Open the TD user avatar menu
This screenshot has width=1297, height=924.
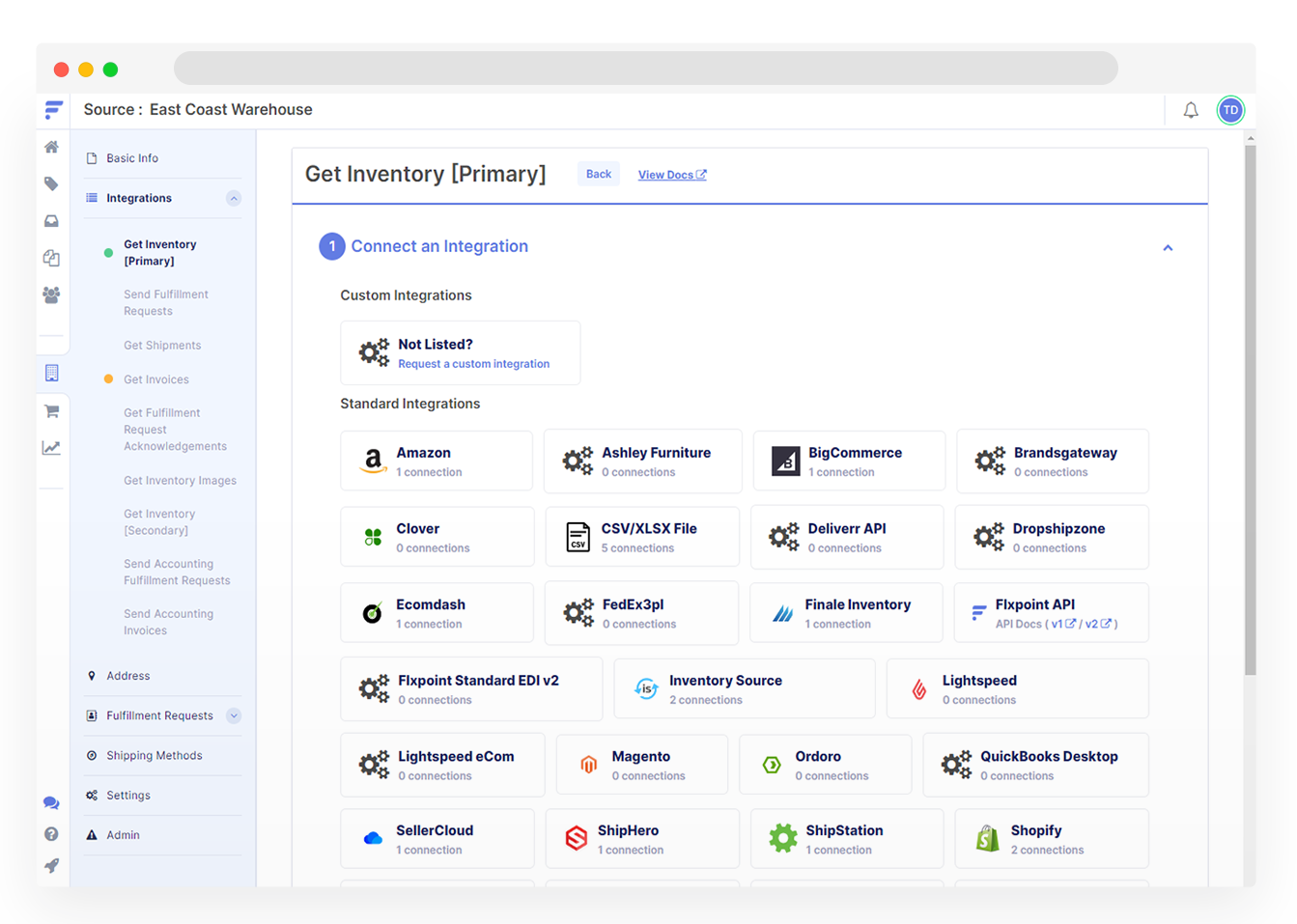(x=1230, y=110)
